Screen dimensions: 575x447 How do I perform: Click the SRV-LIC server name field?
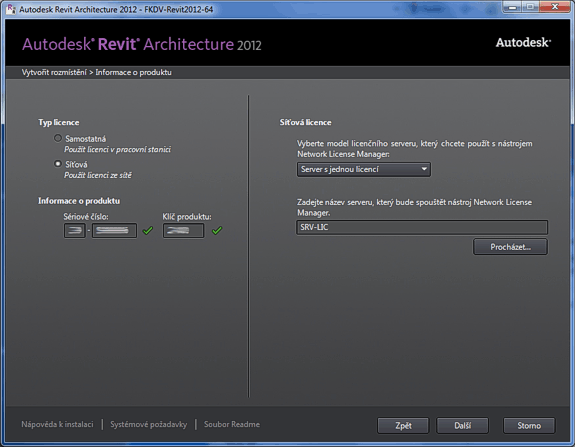pos(422,227)
